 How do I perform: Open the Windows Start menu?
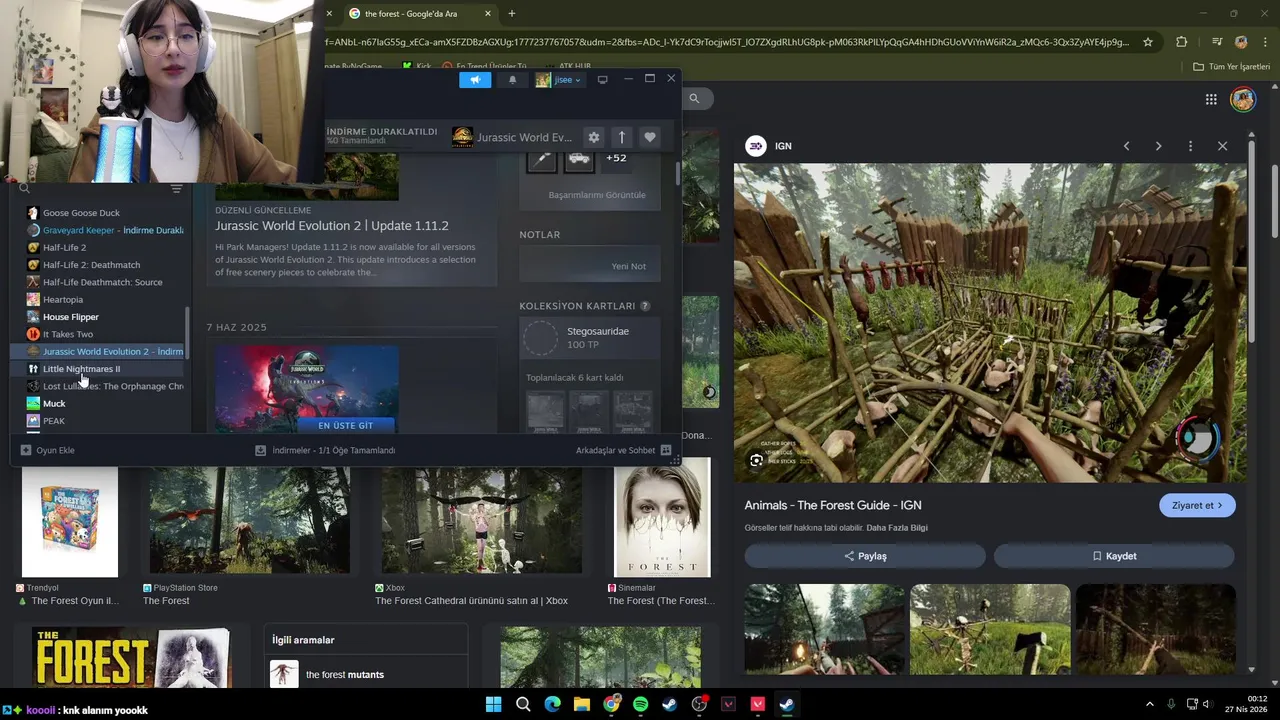[494, 704]
